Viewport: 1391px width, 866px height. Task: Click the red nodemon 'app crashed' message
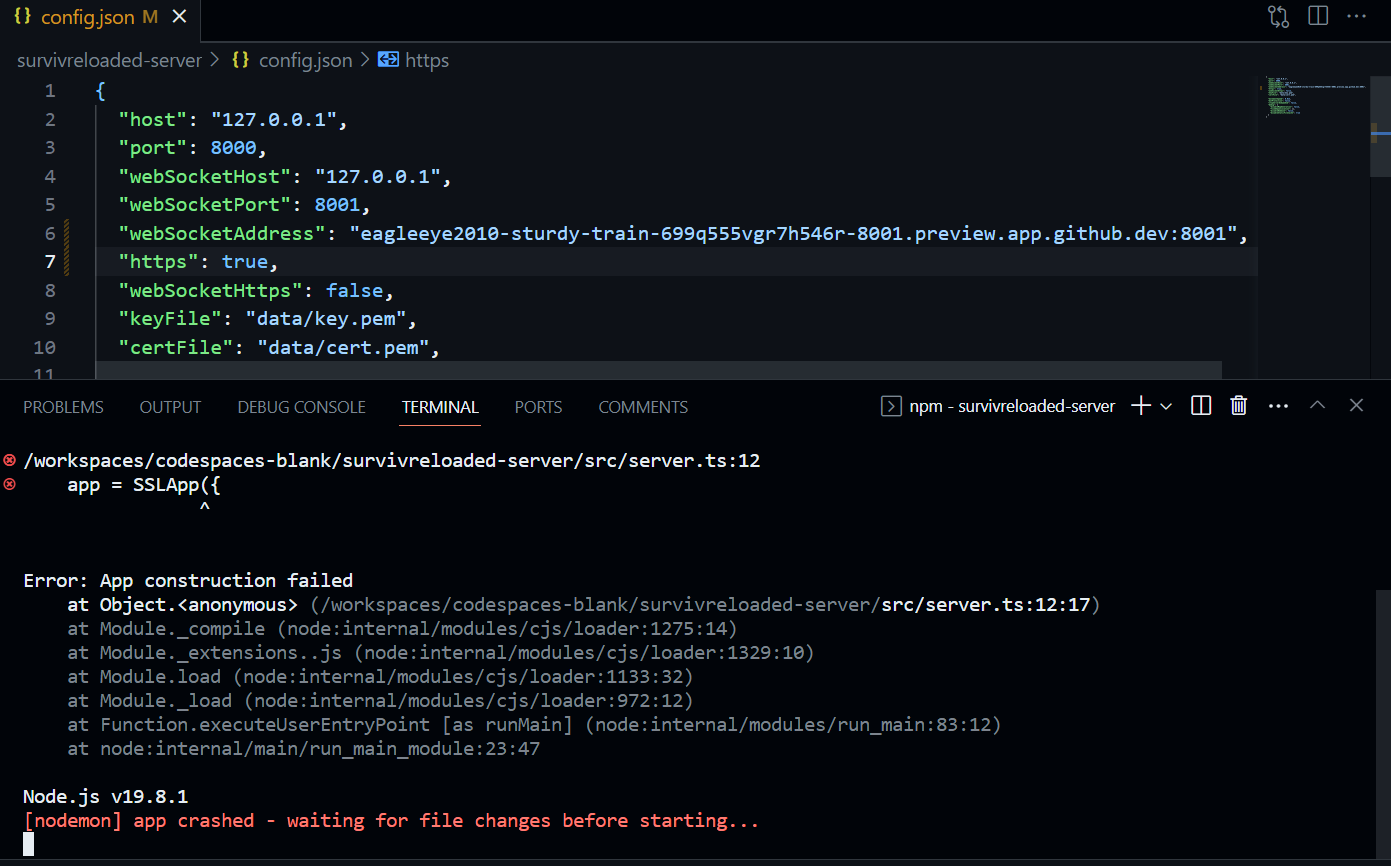coord(391,821)
